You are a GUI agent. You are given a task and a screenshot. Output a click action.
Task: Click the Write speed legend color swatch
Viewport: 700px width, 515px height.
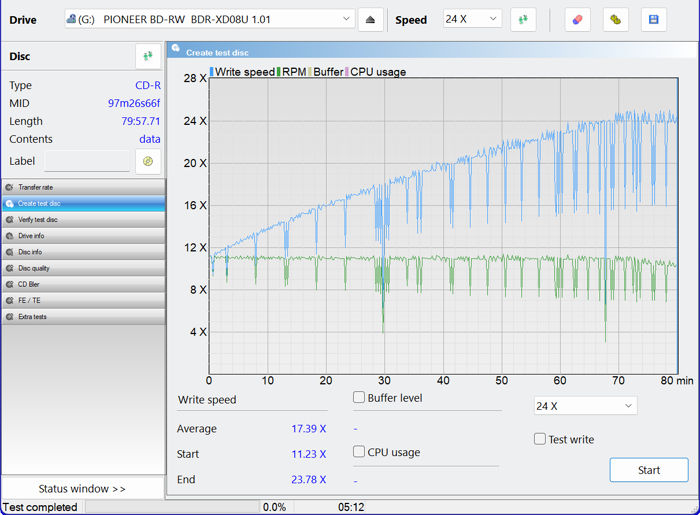pos(212,72)
